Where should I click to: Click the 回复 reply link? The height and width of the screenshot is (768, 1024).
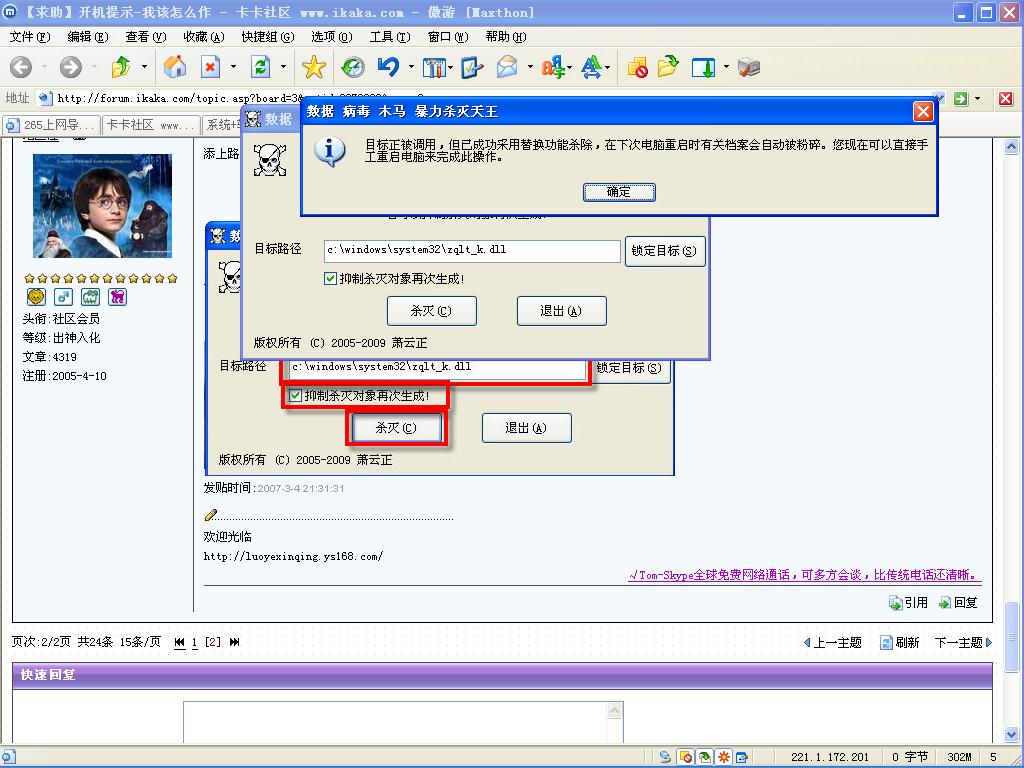coord(958,603)
